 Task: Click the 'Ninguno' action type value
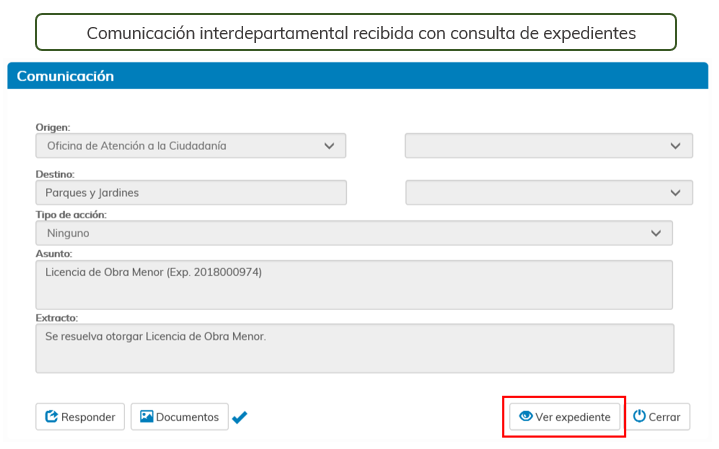[68, 233]
